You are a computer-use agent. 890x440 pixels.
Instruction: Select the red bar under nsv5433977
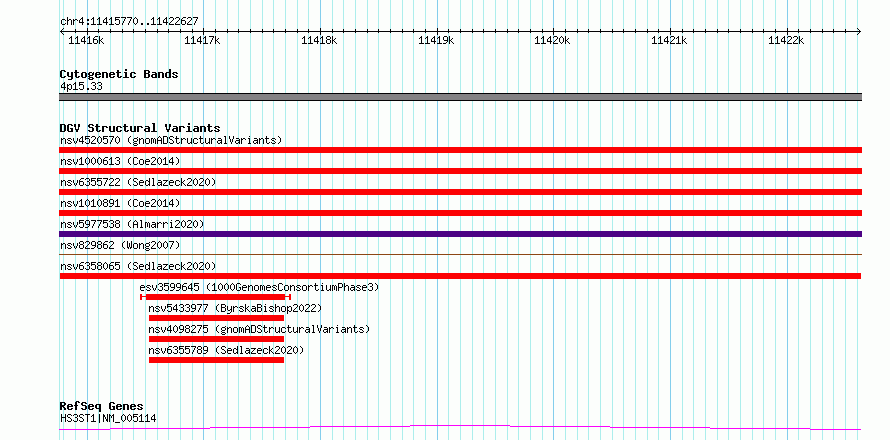pyautogui.click(x=216, y=318)
